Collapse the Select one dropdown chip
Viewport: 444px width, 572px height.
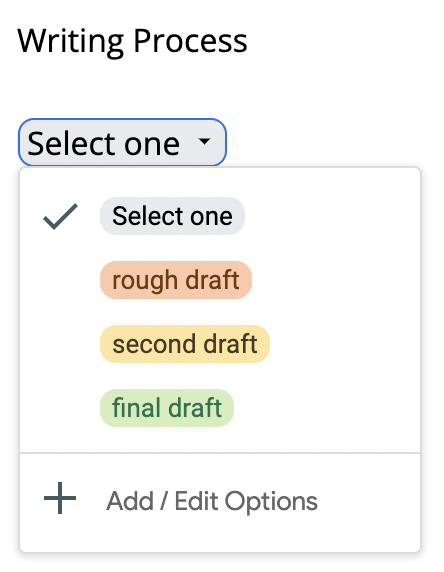tap(123, 142)
